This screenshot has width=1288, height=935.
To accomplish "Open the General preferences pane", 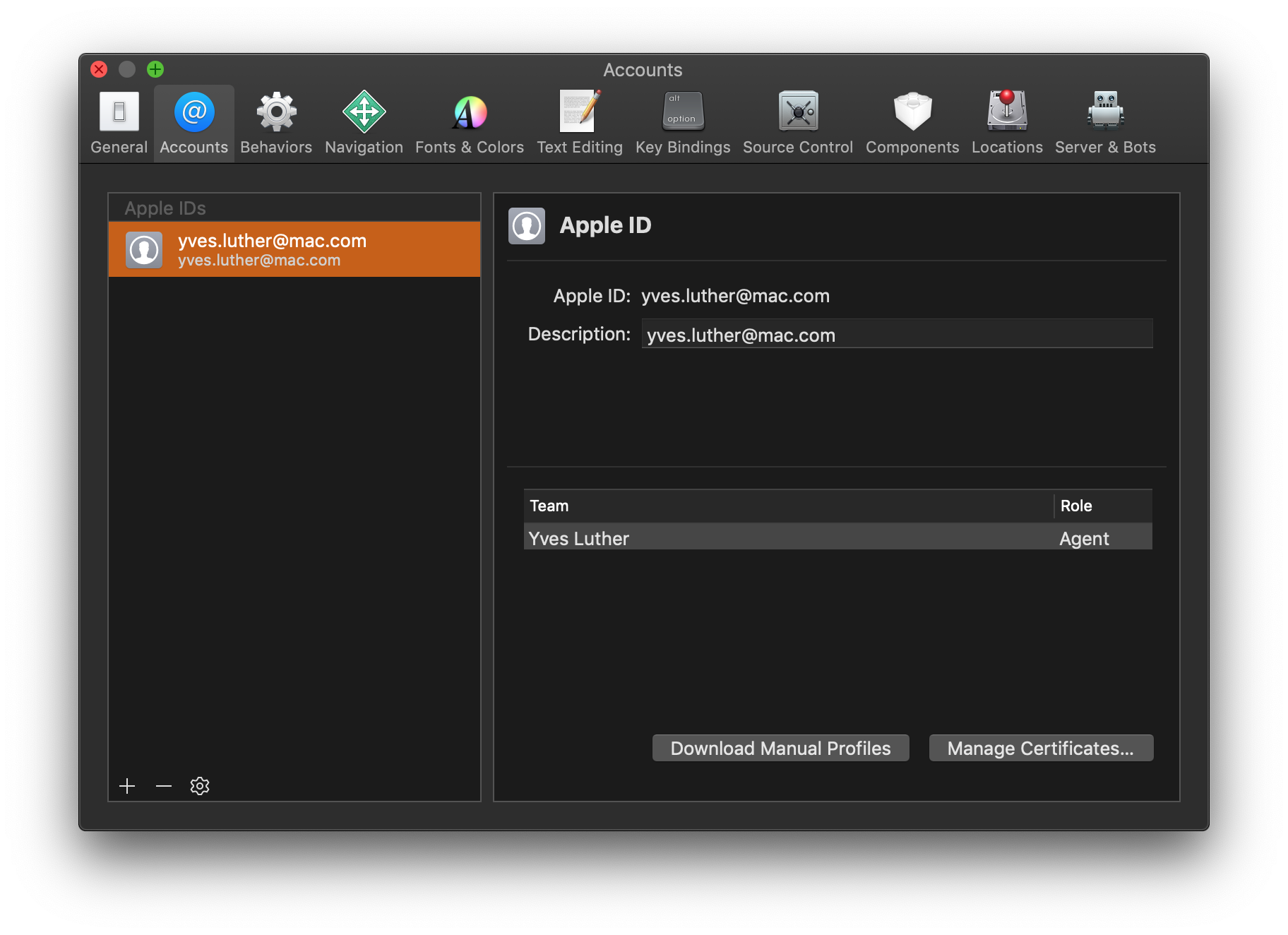I will point(119,124).
